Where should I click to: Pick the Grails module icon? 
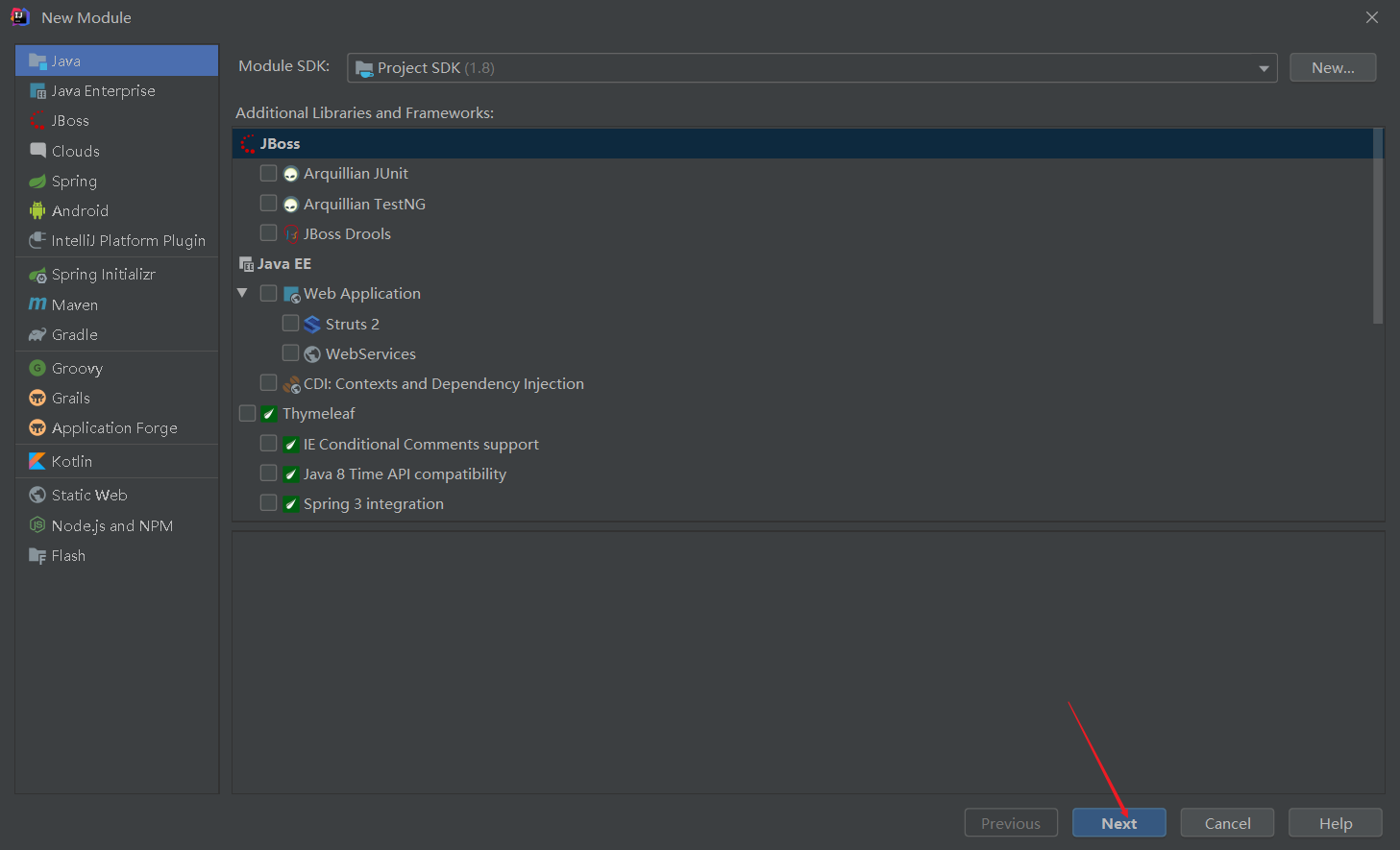pos(37,398)
